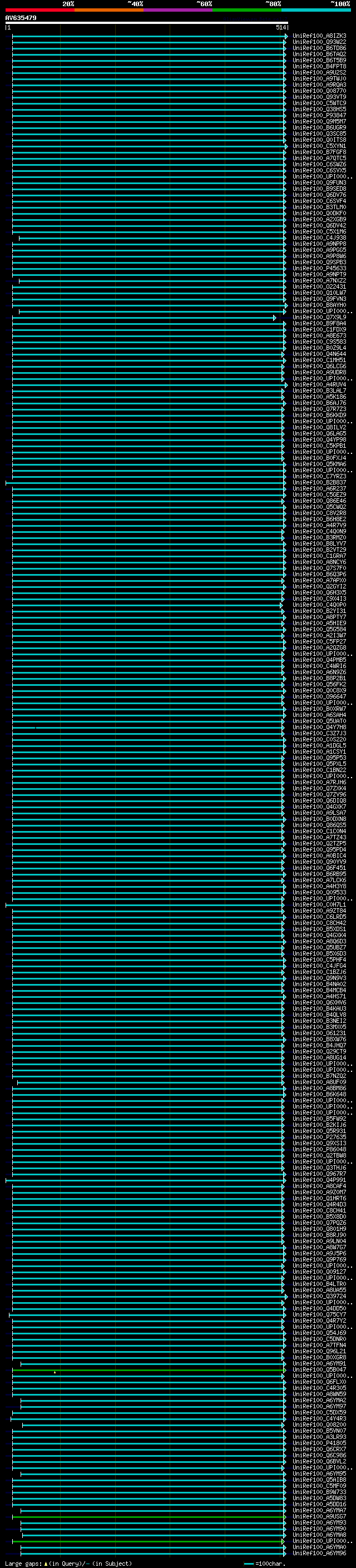Click the query end position 514
Viewport: 356px width, 1568px height.
[x=280, y=27]
